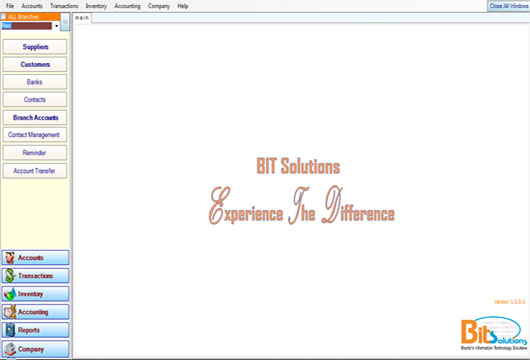Open the Suppliers button
The image size is (530, 360).
[x=35, y=47]
